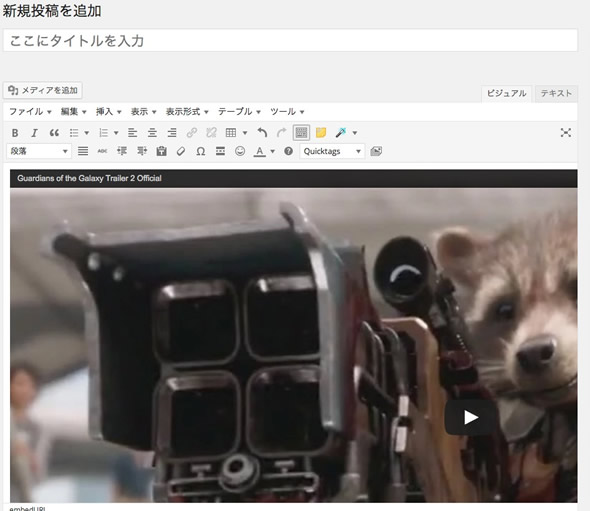This screenshot has height=511, width=590.
Task: Open the 編集 menu
Action: [x=73, y=112]
